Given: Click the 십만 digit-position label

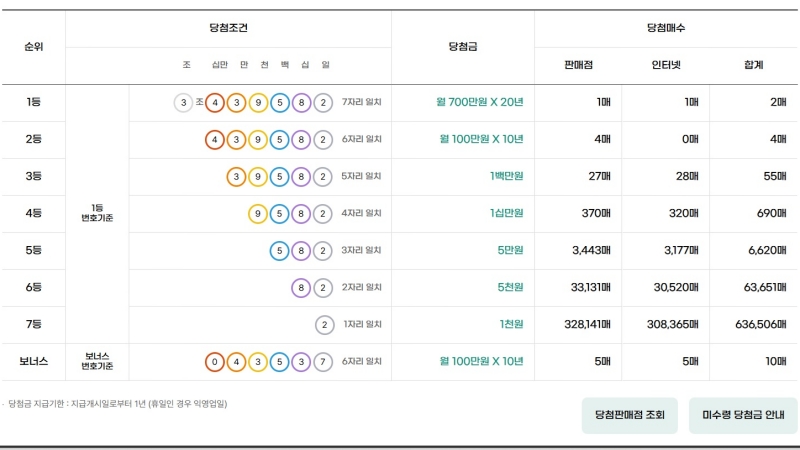Looking at the screenshot, I should click(x=220, y=65).
